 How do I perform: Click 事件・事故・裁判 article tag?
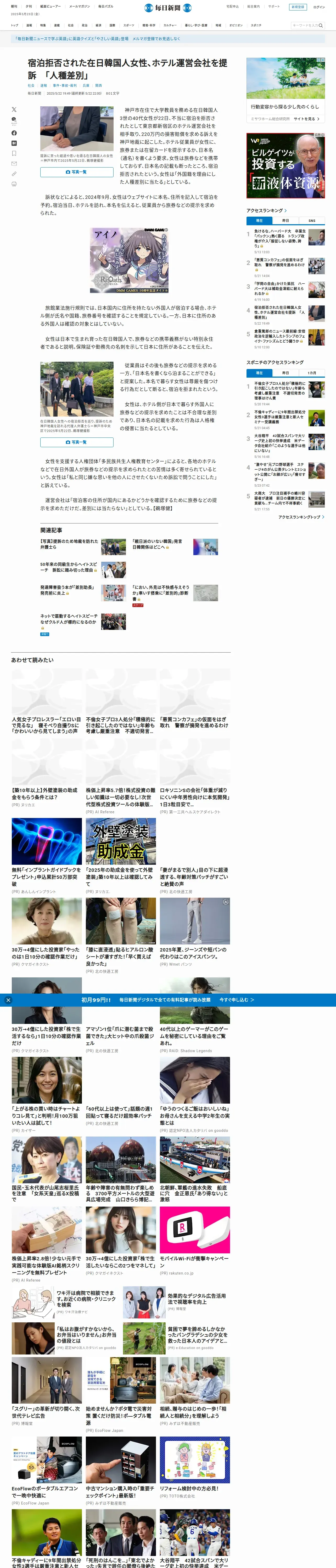(x=65, y=86)
